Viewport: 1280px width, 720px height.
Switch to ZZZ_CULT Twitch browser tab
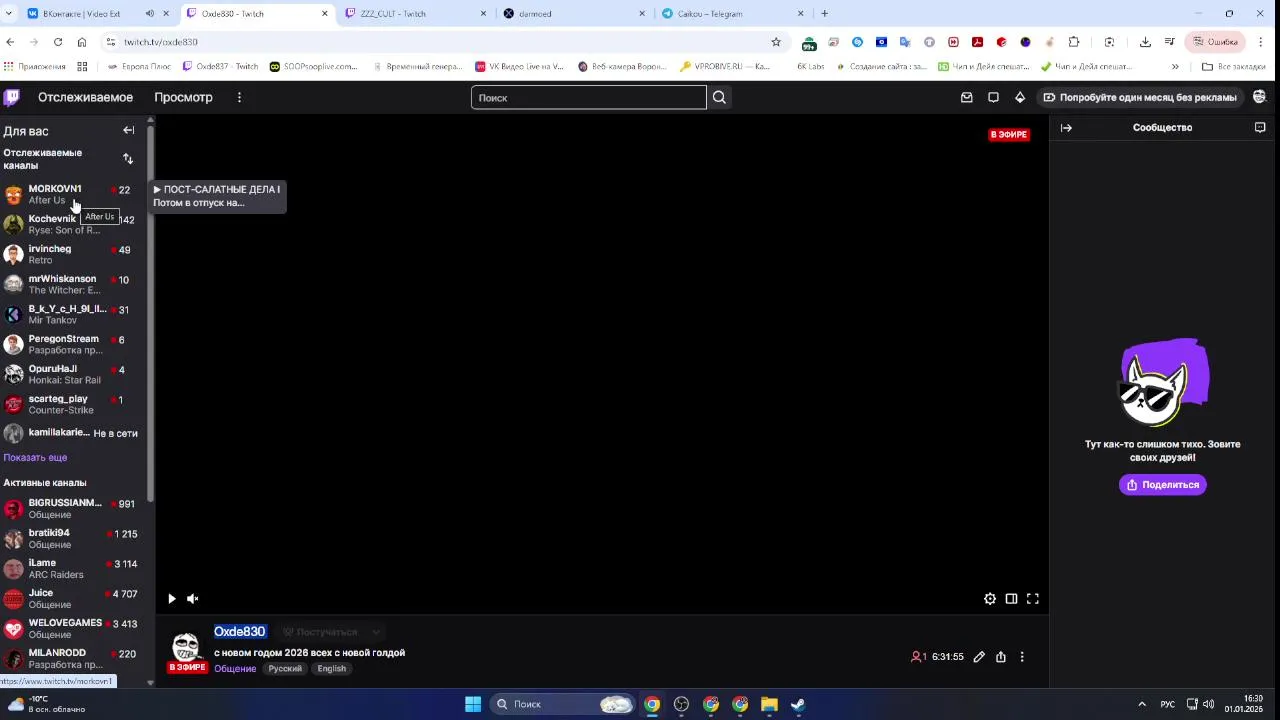[416, 14]
